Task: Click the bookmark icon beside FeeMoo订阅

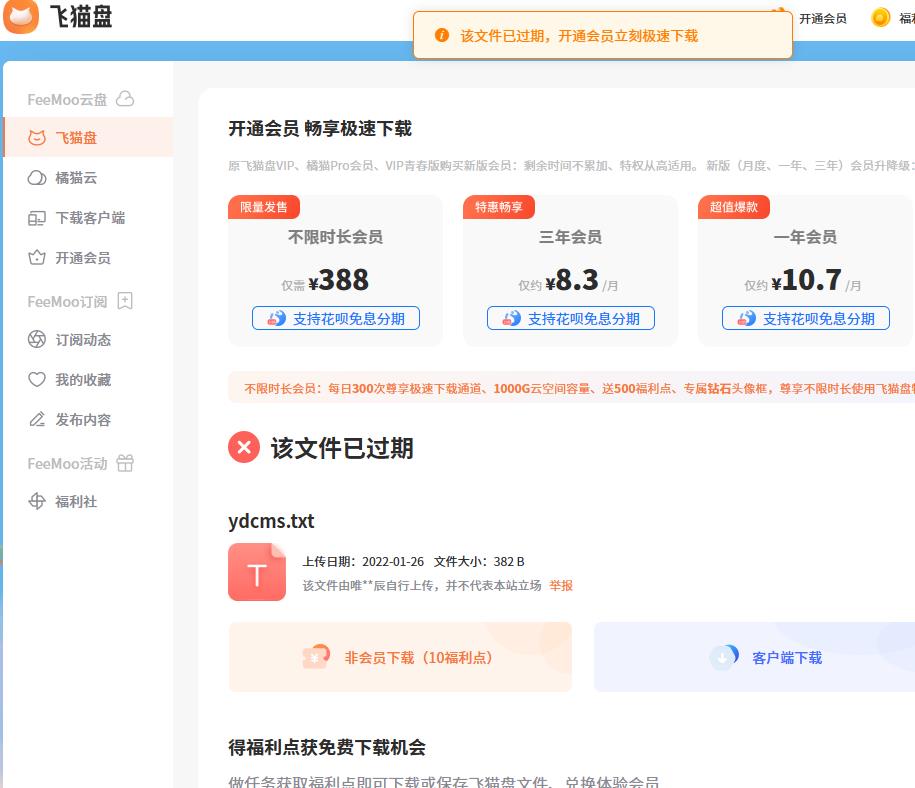Action: pyautogui.click(x=125, y=301)
